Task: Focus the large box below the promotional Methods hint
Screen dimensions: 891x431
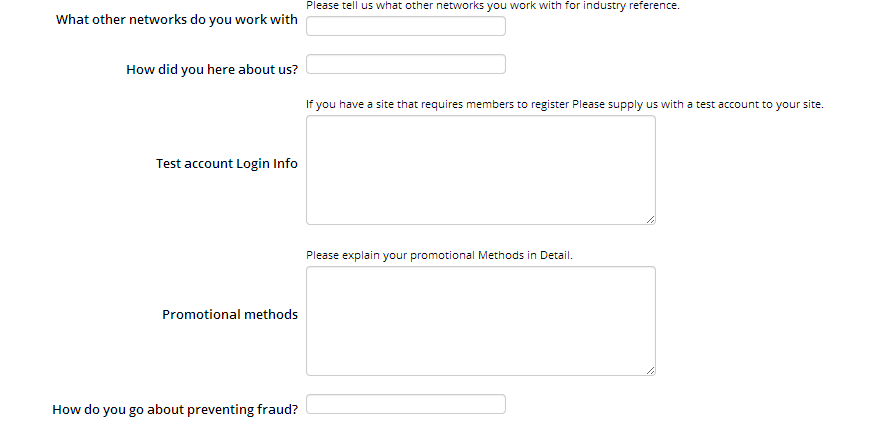Action: (480, 320)
